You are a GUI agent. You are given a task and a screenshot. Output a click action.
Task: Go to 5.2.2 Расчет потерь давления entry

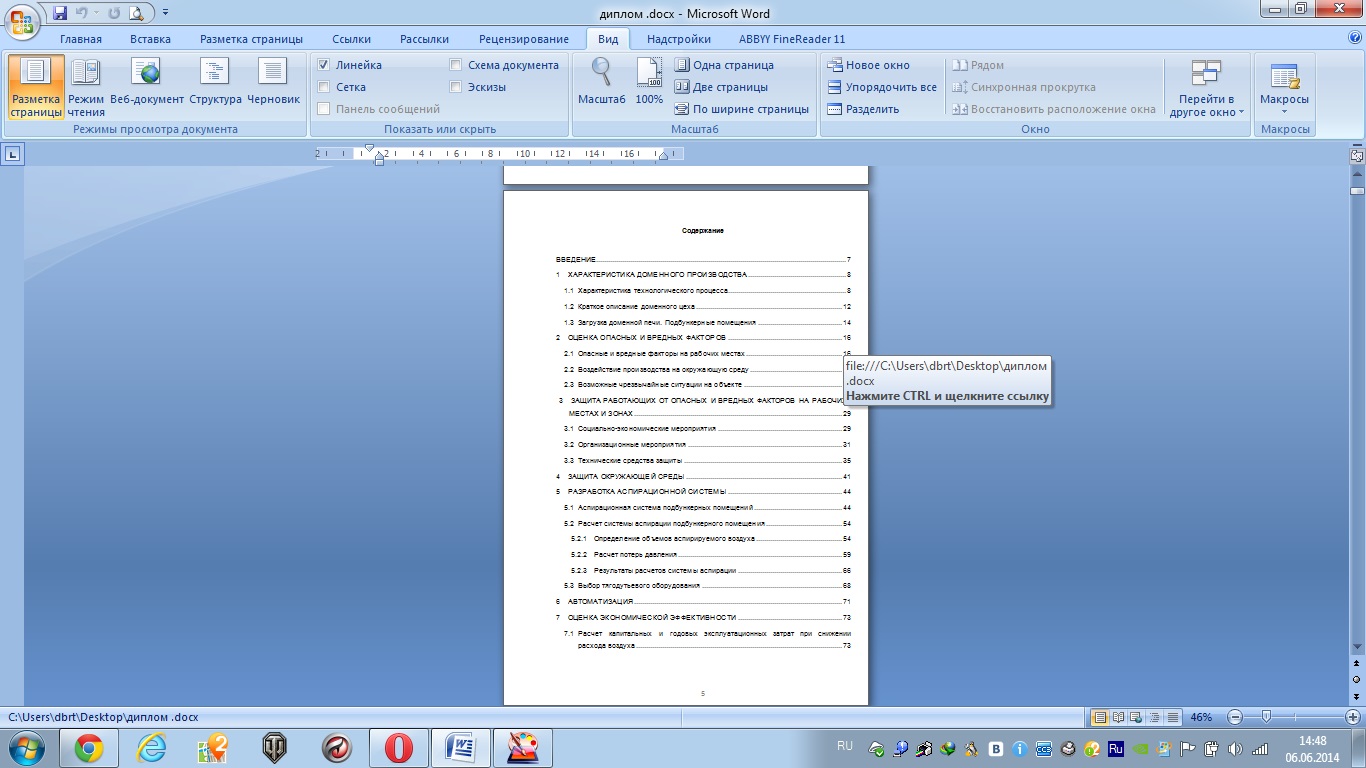point(711,553)
